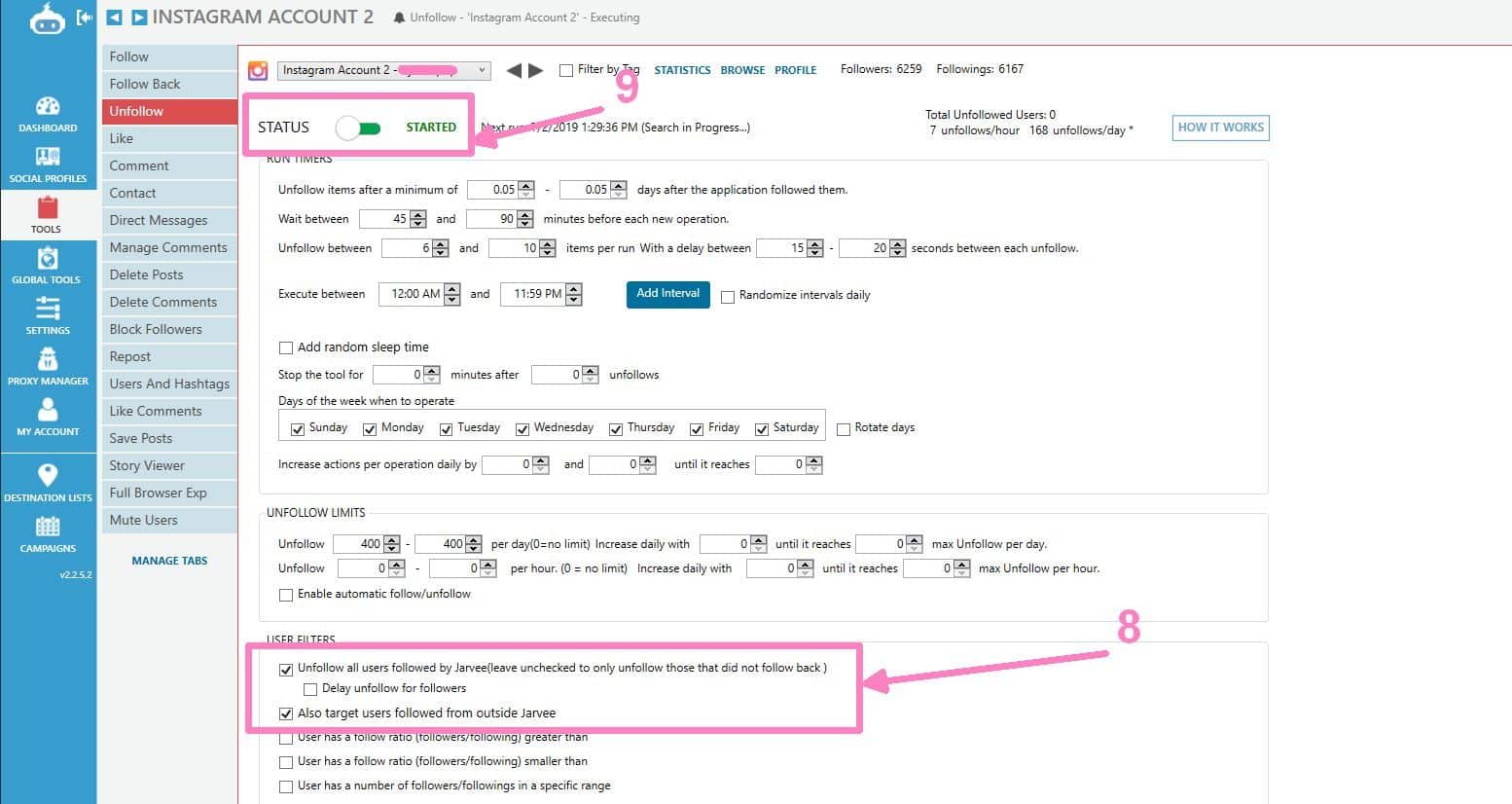Collapse the sidebar with arrow icon

click(x=85, y=18)
